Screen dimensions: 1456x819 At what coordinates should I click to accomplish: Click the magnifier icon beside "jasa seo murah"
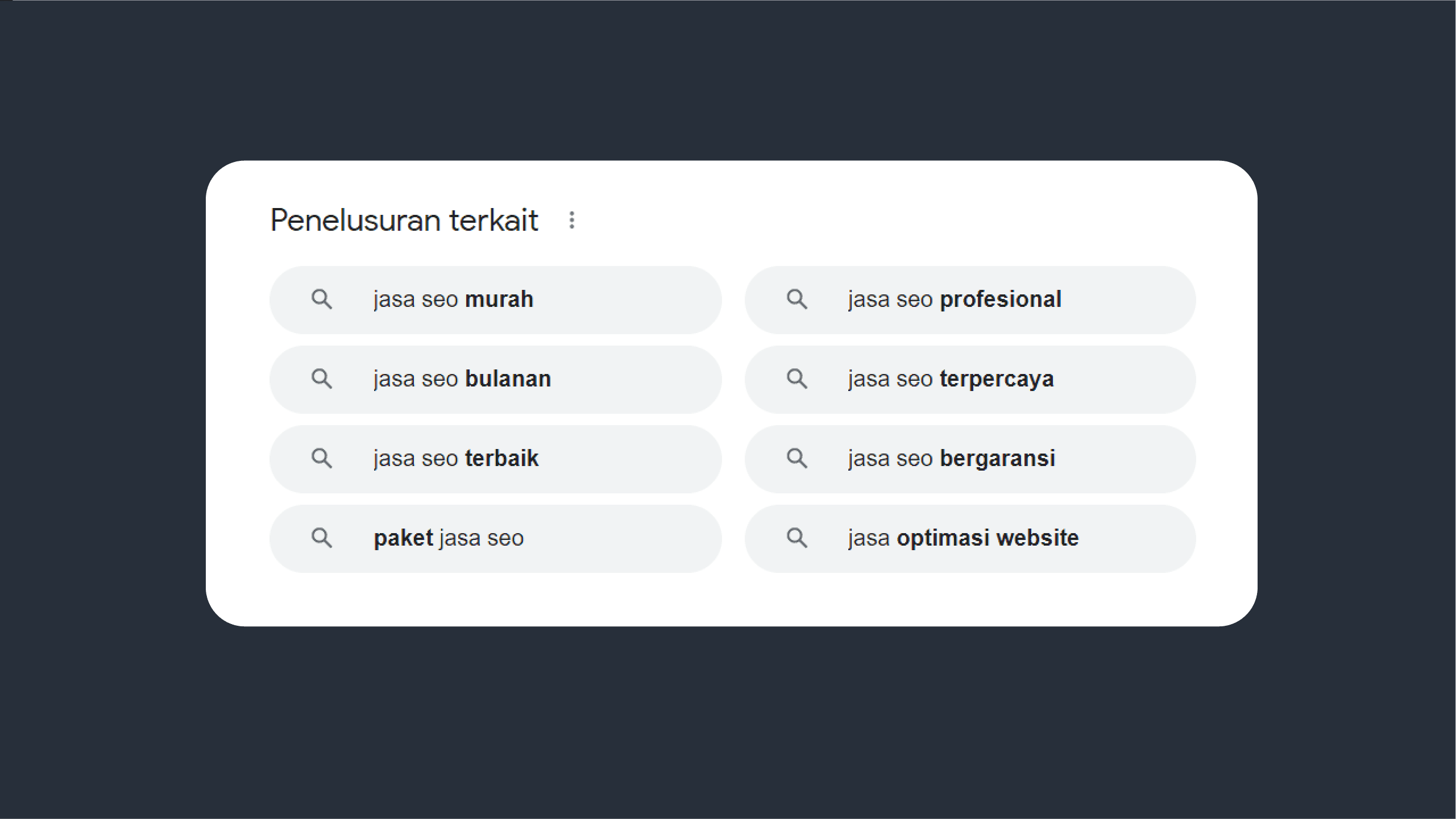click(x=322, y=299)
